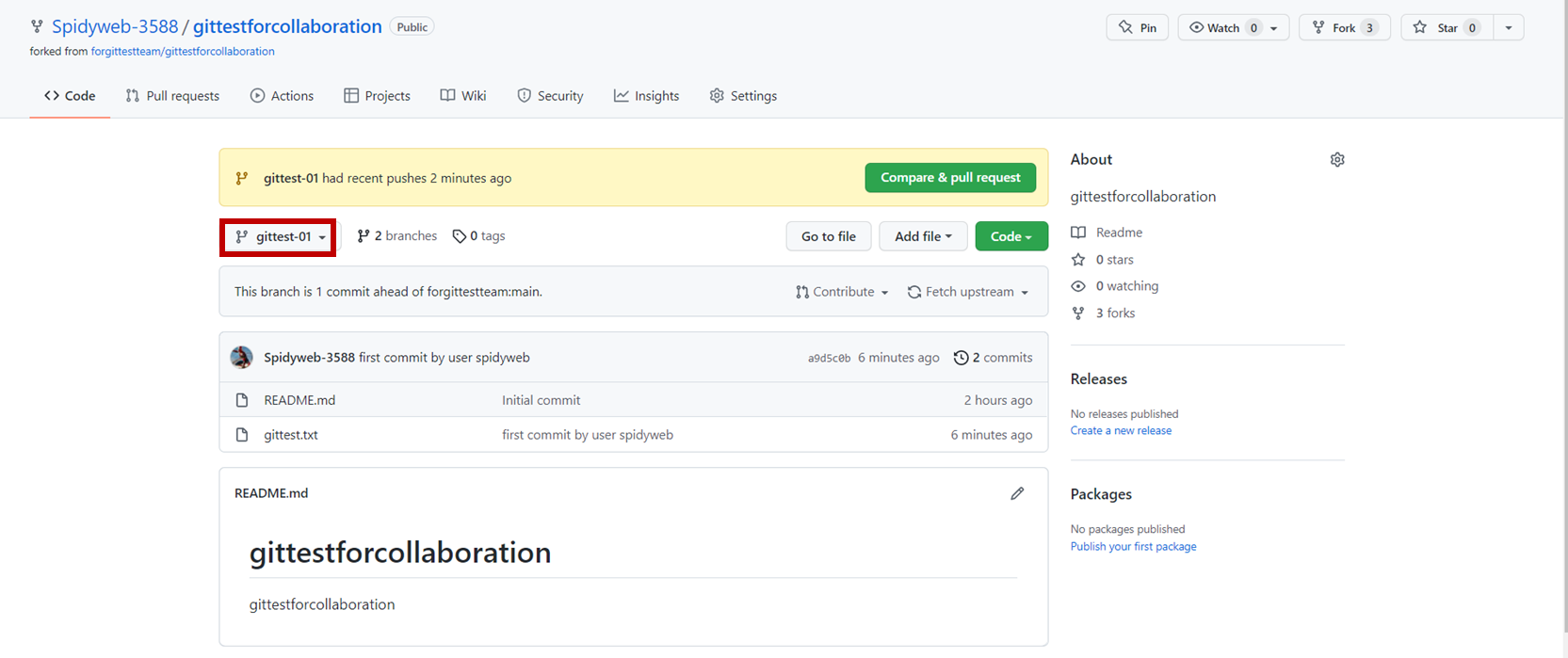Open About settings gear icon
Viewport: 1568px width, 658px height.
1337,160
